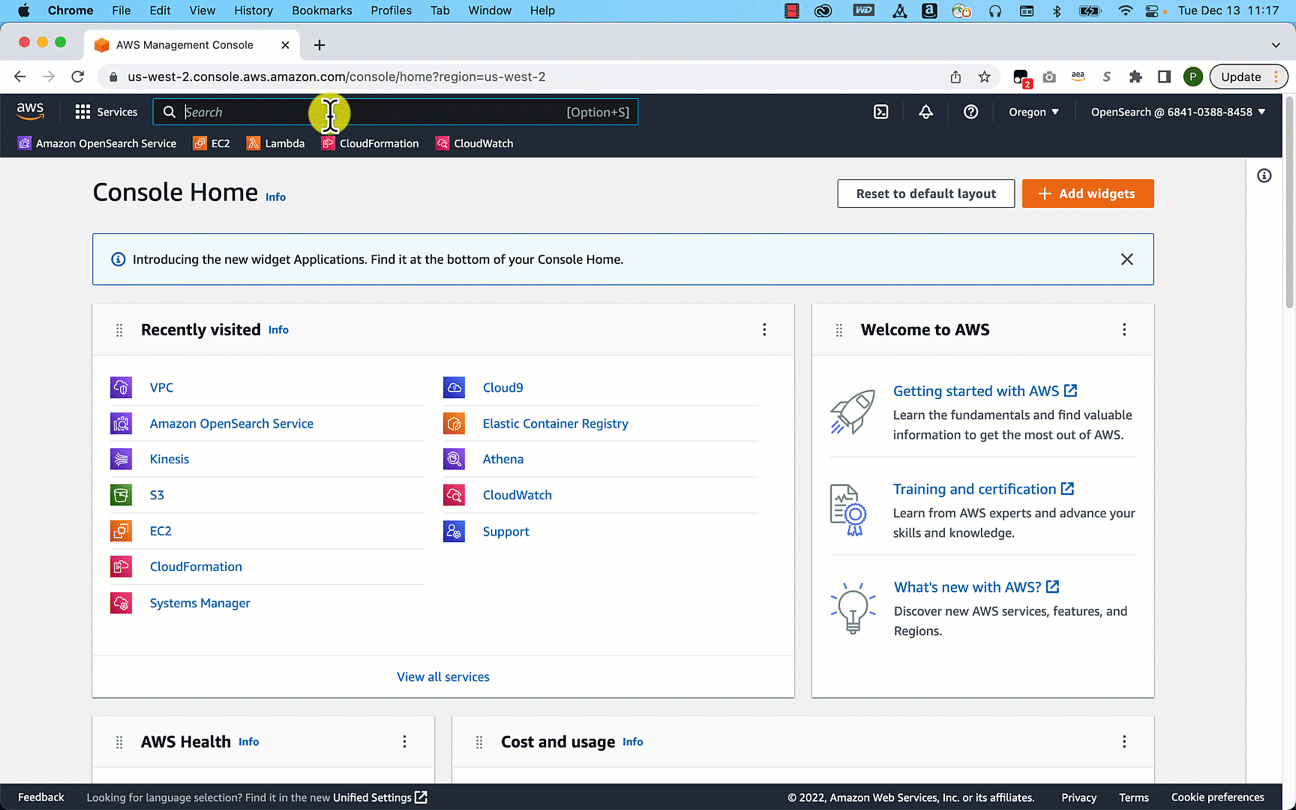Screen dimensions: 1296x810
Task: Click Reset to default layout button
Action: [926, 194]
